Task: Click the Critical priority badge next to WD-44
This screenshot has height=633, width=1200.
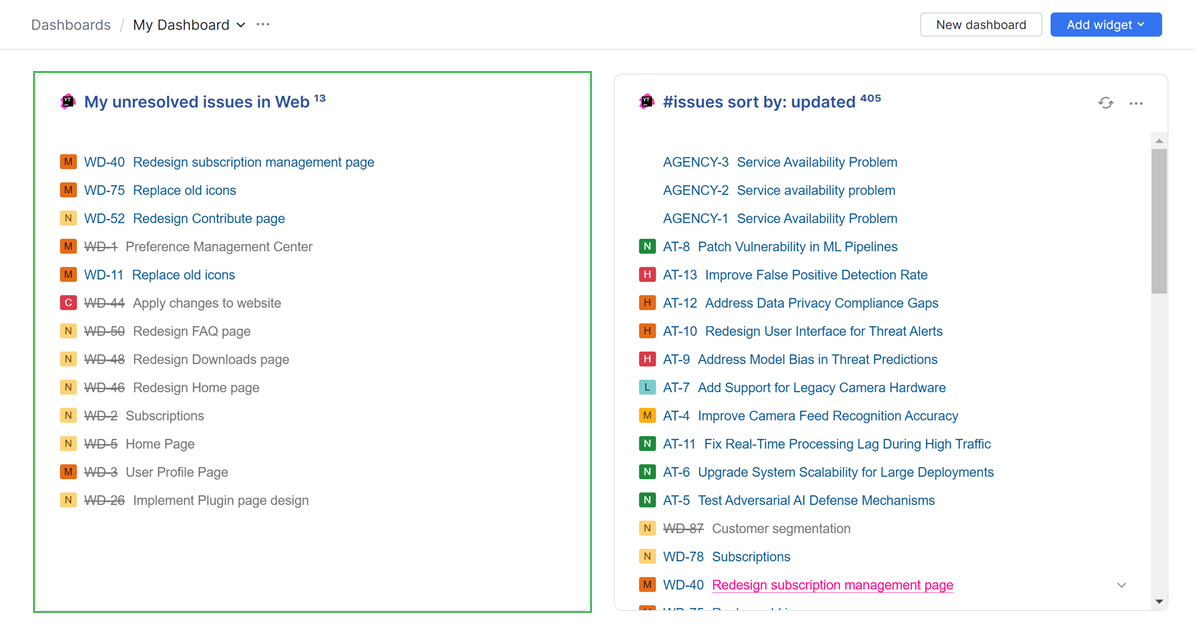Action: [x=67, y=302]
